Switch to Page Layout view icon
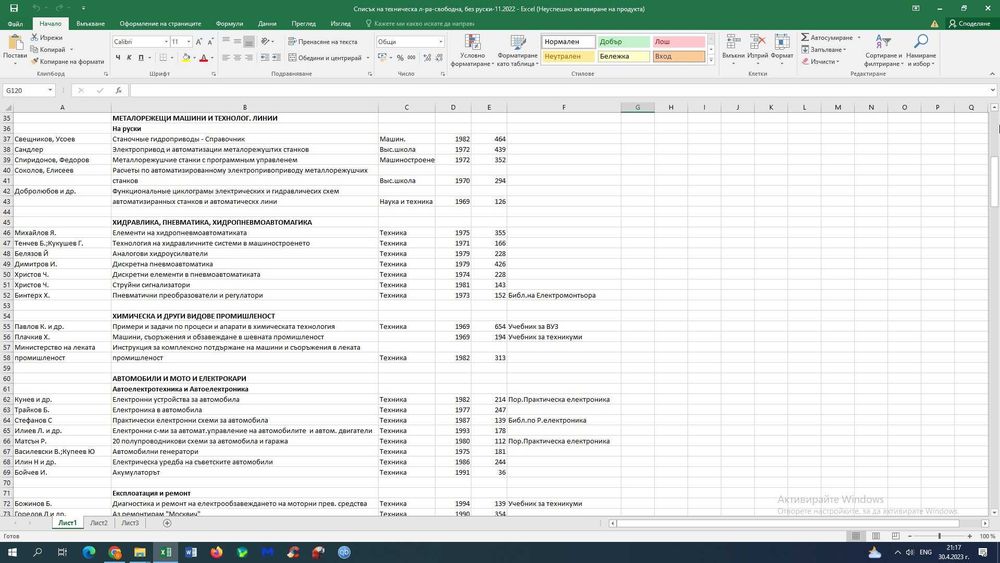 coord(876,536)
